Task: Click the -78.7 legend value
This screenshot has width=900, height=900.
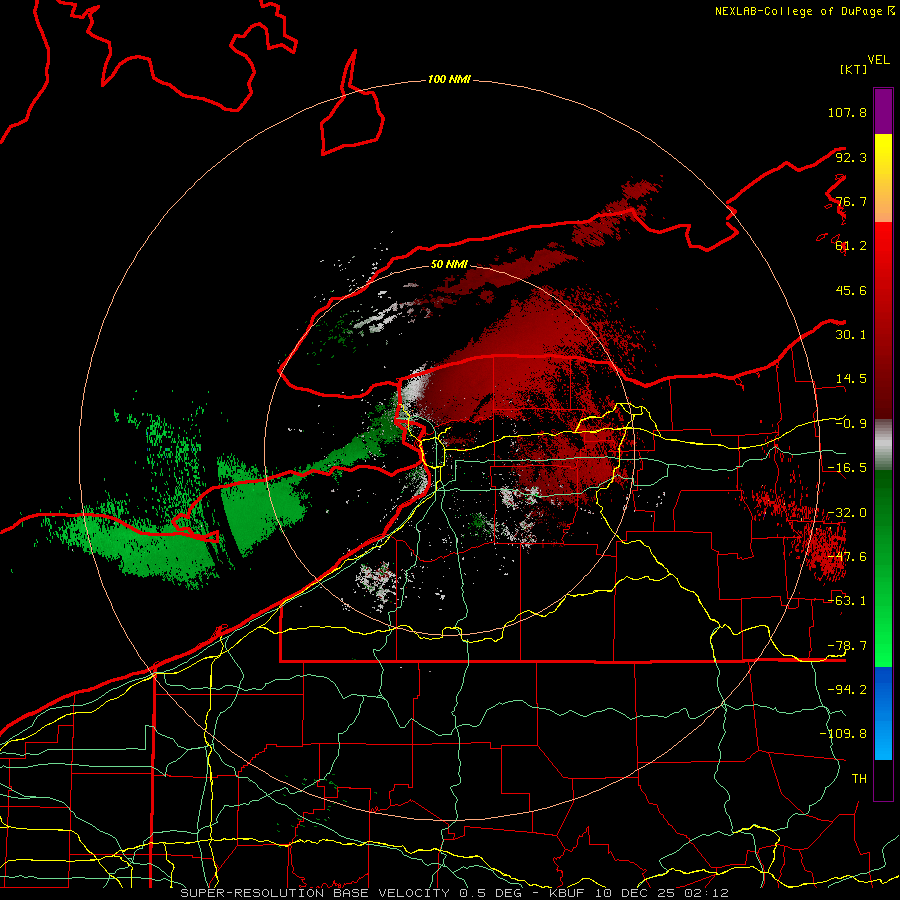Action: point(847,646)
